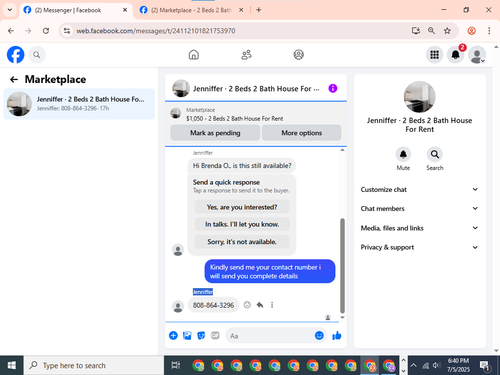
Task: Click the Jenniffer profile picture in right panel
Action: [419, 97]
